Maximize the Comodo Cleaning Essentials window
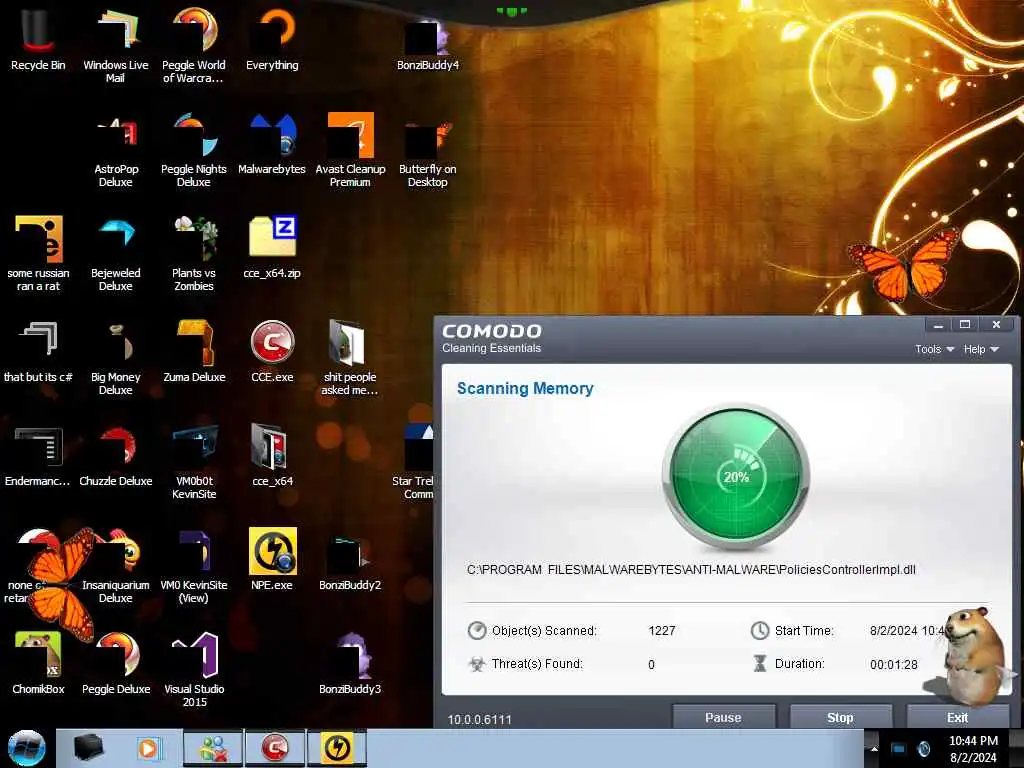This screenshot has height=768, width=1024. (965, 325)
